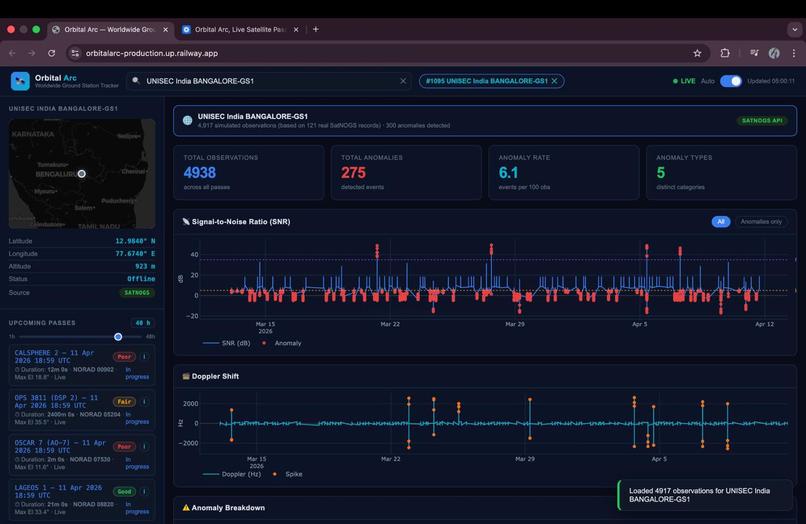Switch to Orbital Arc Worldwide Ground tab

click(x=109, y=30)
